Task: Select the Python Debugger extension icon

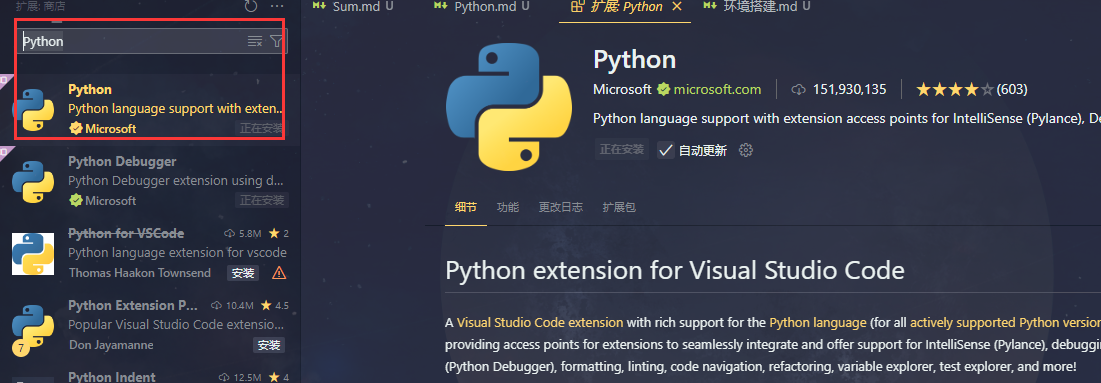Action: pyautogui.click(x=33, y=181)
